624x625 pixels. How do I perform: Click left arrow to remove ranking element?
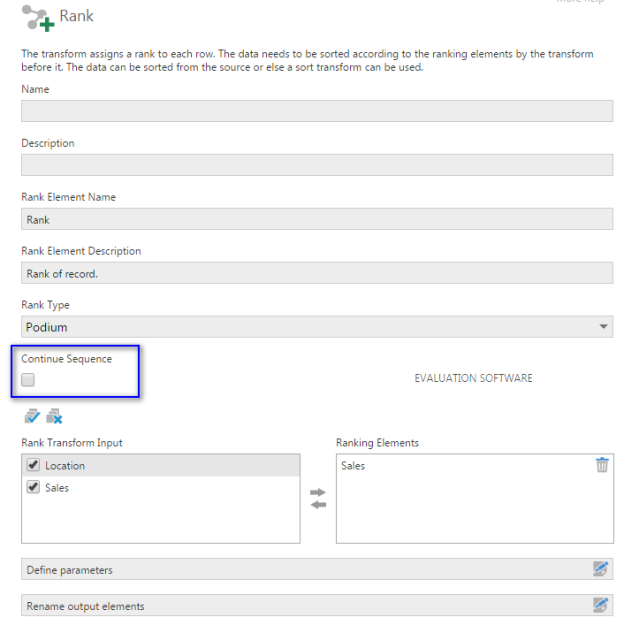coord(318,504)
